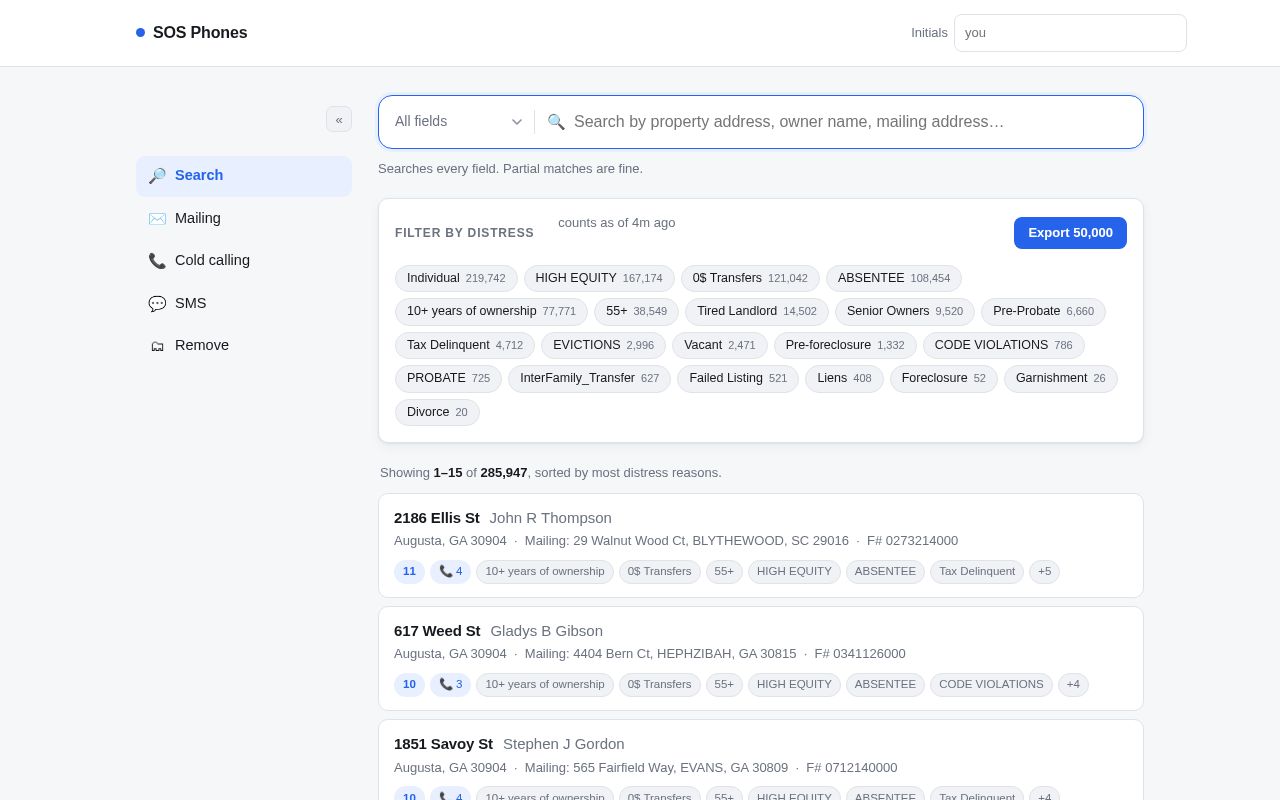
Task: Open the 1851 Savoy St property record
Action: (761, 760)
